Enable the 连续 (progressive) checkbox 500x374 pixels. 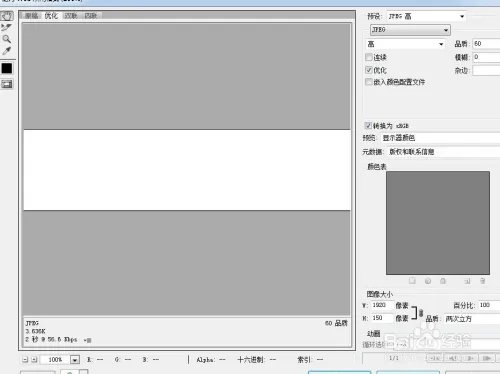[x=369, y=57]
